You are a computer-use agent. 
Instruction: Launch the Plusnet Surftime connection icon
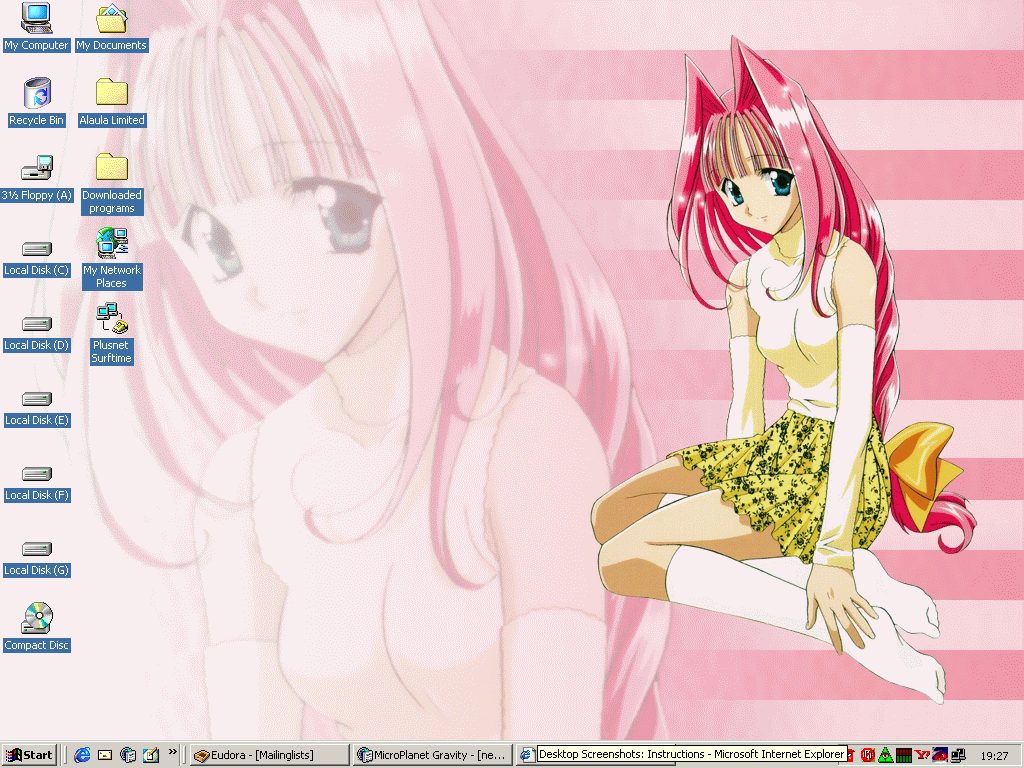111,318
